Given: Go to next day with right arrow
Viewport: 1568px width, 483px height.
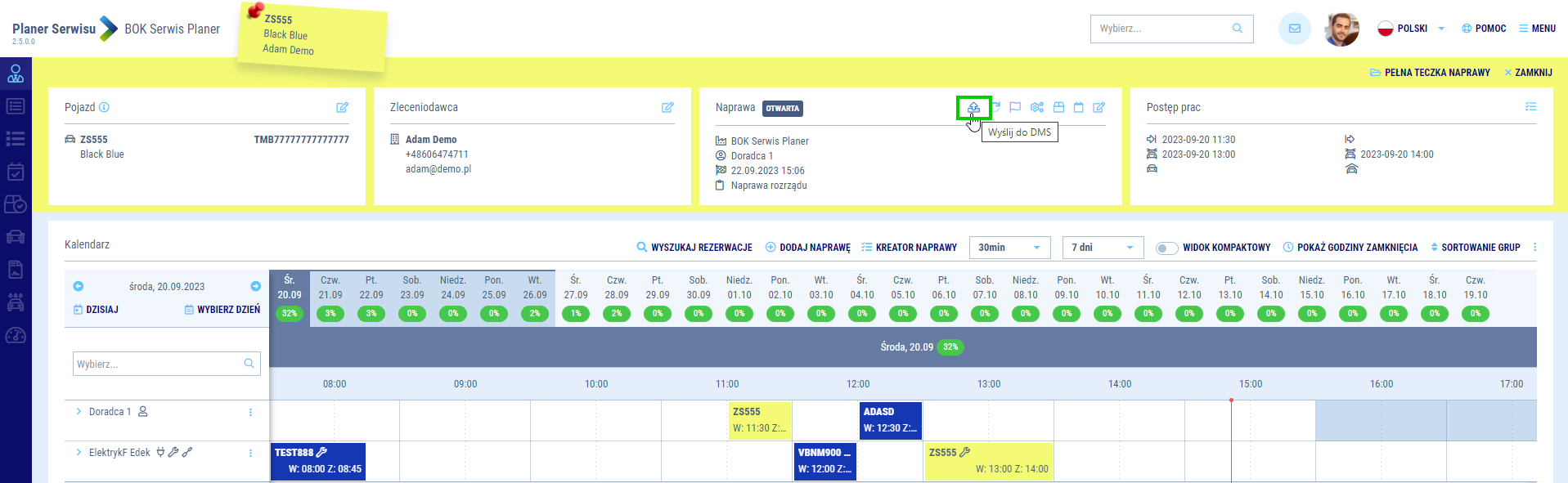Looking at the screenshot, I should [255, 286].
